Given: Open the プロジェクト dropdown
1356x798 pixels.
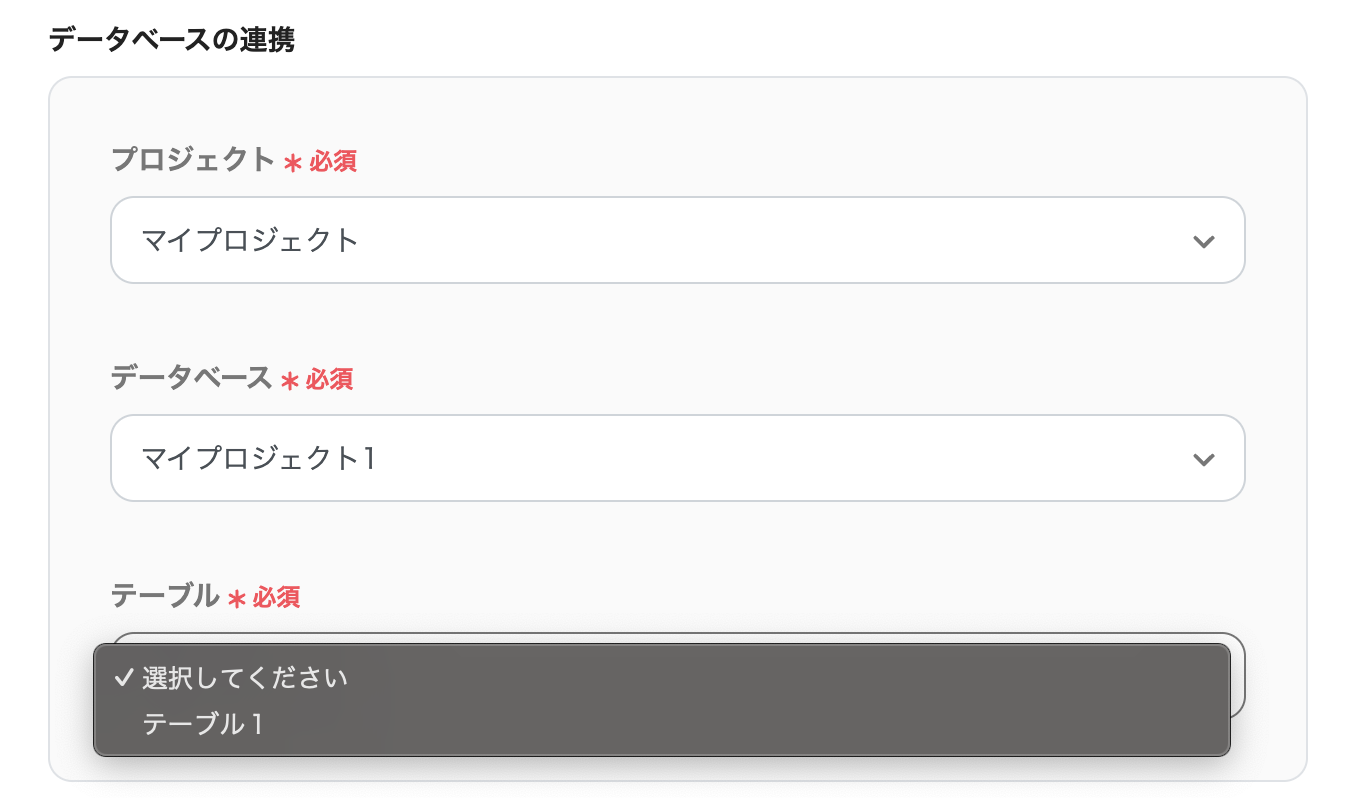Looking at the screenshot, I should [x=677, y=240].
